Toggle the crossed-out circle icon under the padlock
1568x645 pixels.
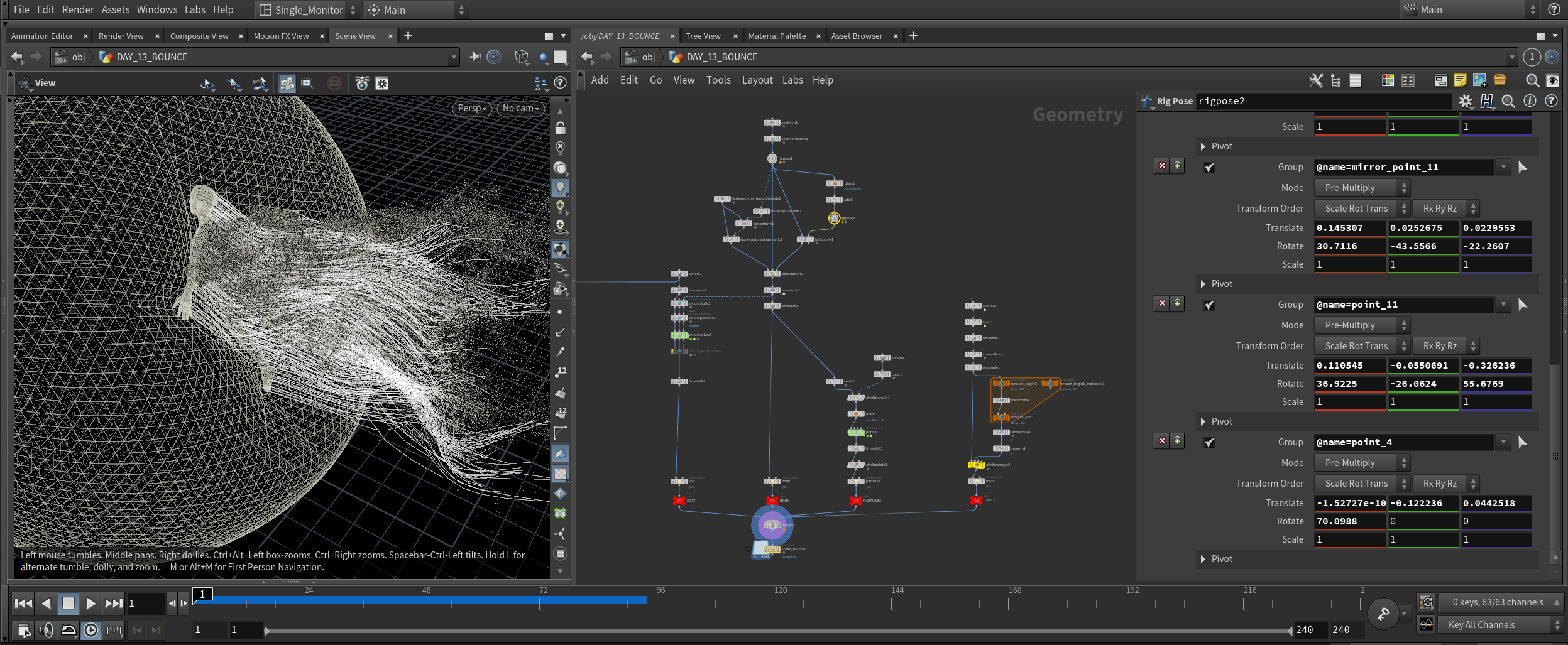(560, 148)
